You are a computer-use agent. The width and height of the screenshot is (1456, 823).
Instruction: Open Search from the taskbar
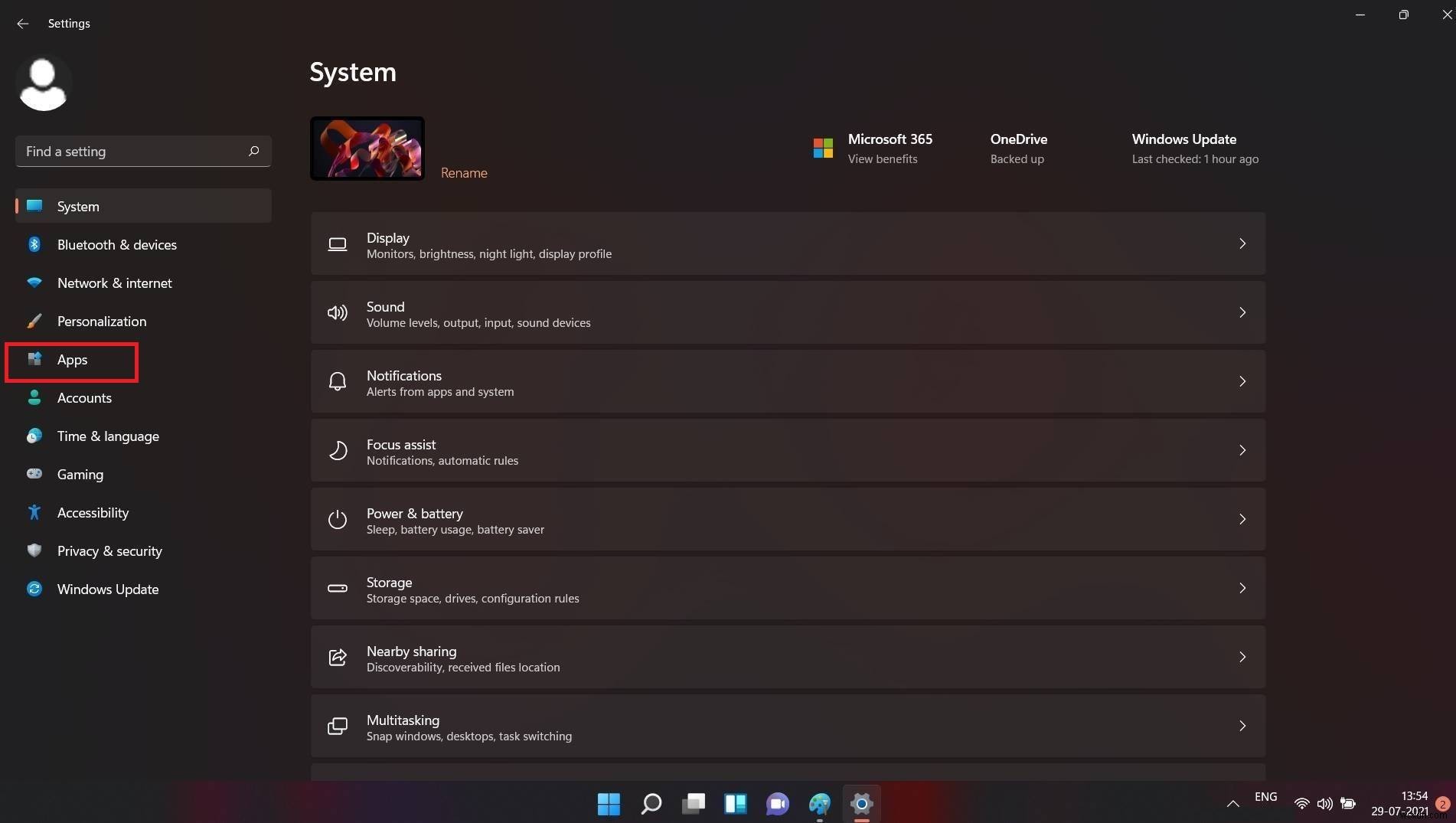pos(650,804)
